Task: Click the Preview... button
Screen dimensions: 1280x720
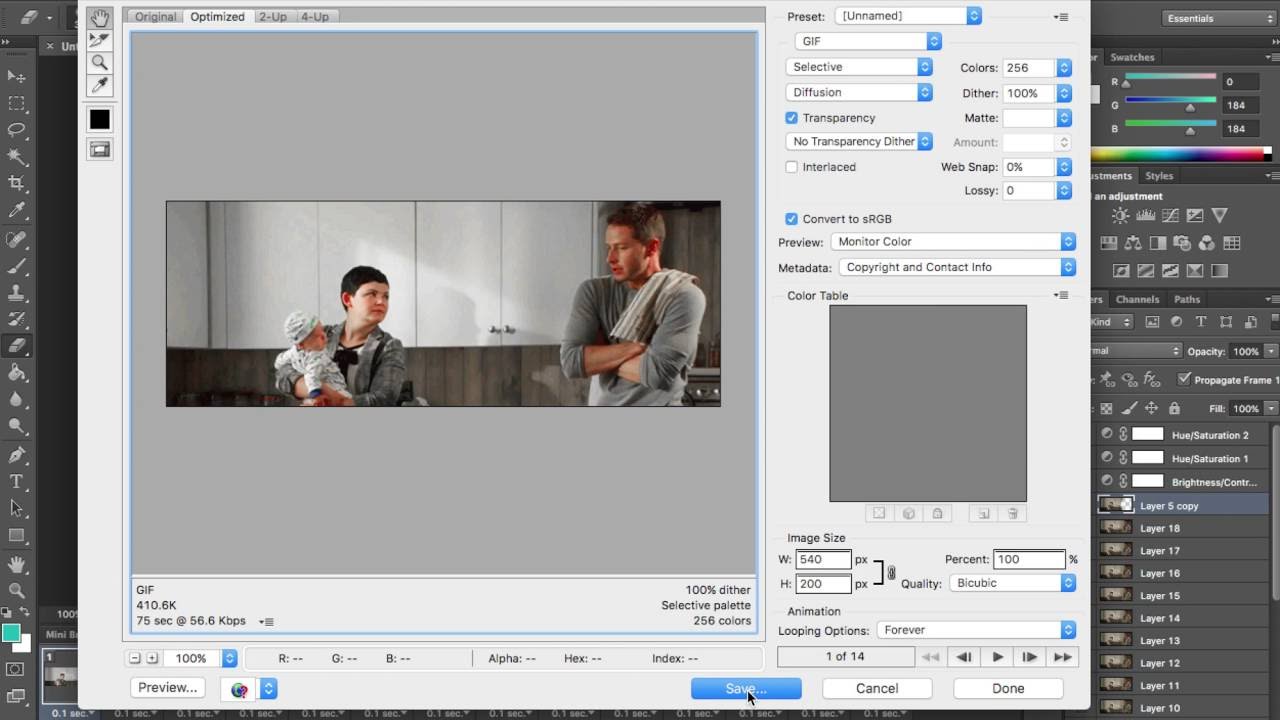Action: coord(168,688)
